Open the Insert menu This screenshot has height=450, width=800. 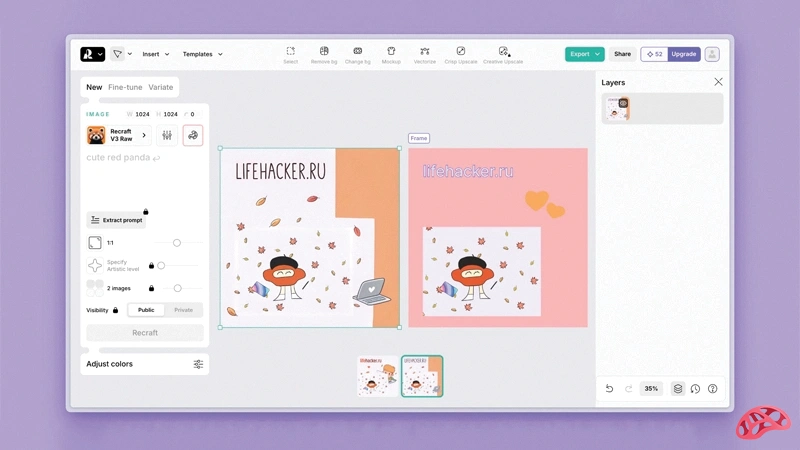156,54
